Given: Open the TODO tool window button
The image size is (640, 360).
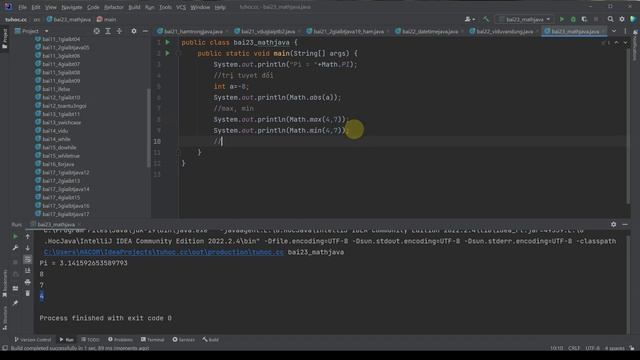Looking at the screenshot, I should click(x=90, y=340).
